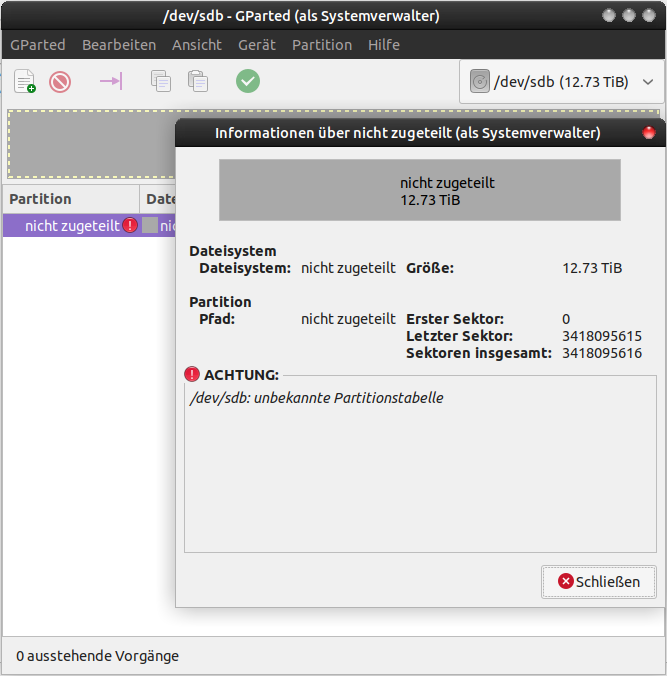Click the Schließen button
This screenshot has width=667, height=676.
click(599, 582)
